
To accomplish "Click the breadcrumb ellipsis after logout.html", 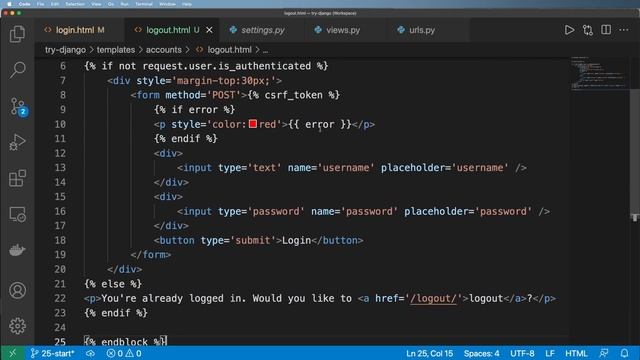I will click(265, 50).
